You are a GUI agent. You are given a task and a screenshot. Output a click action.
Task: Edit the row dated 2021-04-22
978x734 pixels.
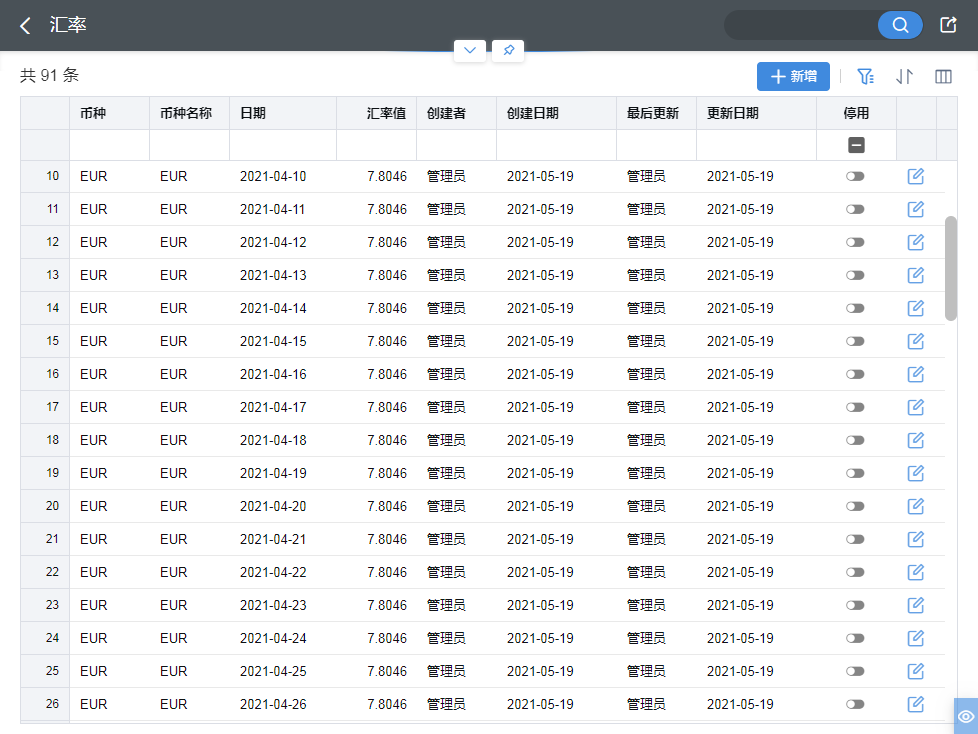click(x=916, y=572)
